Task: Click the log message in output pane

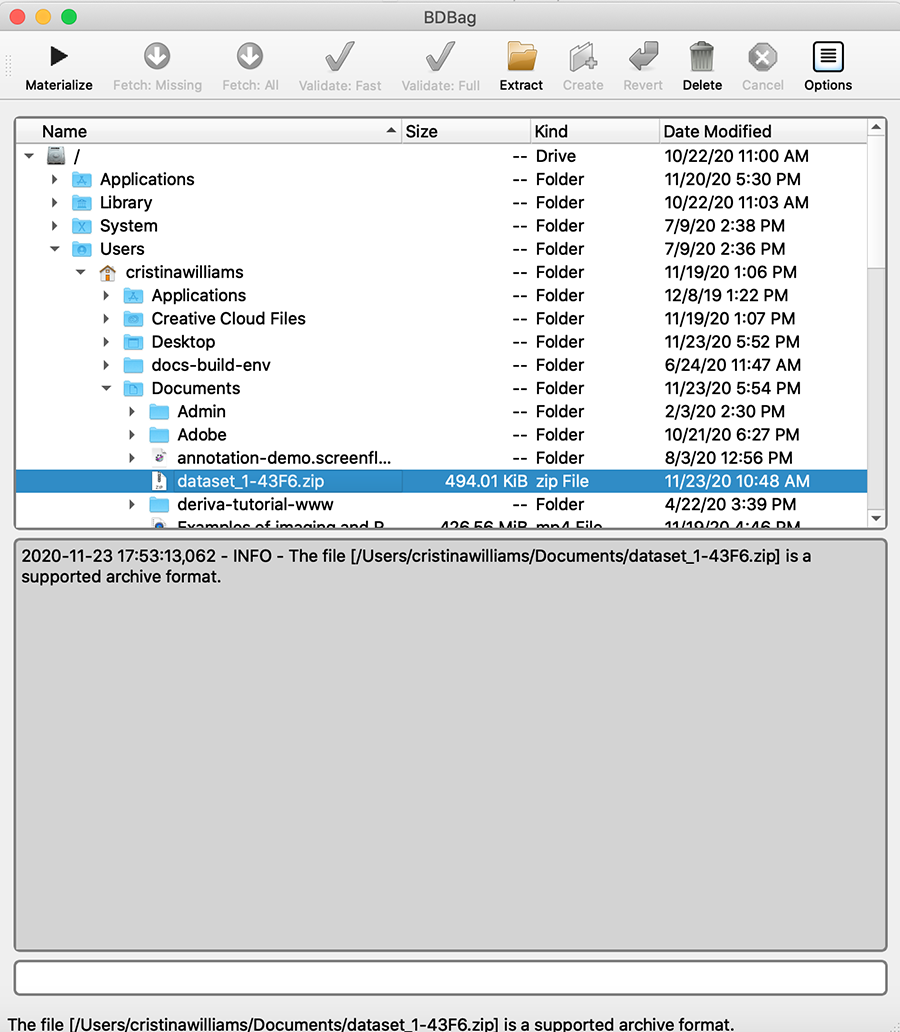Action: coord(416,566)
